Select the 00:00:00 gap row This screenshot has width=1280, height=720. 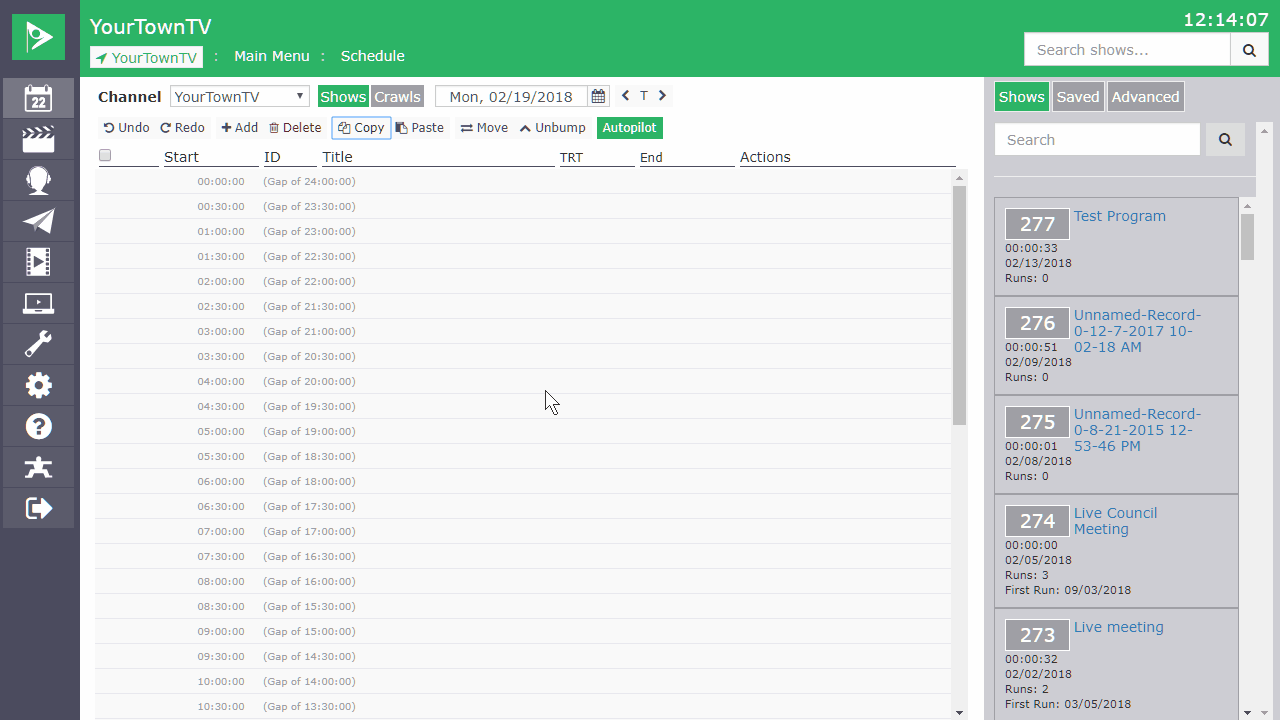523,181
